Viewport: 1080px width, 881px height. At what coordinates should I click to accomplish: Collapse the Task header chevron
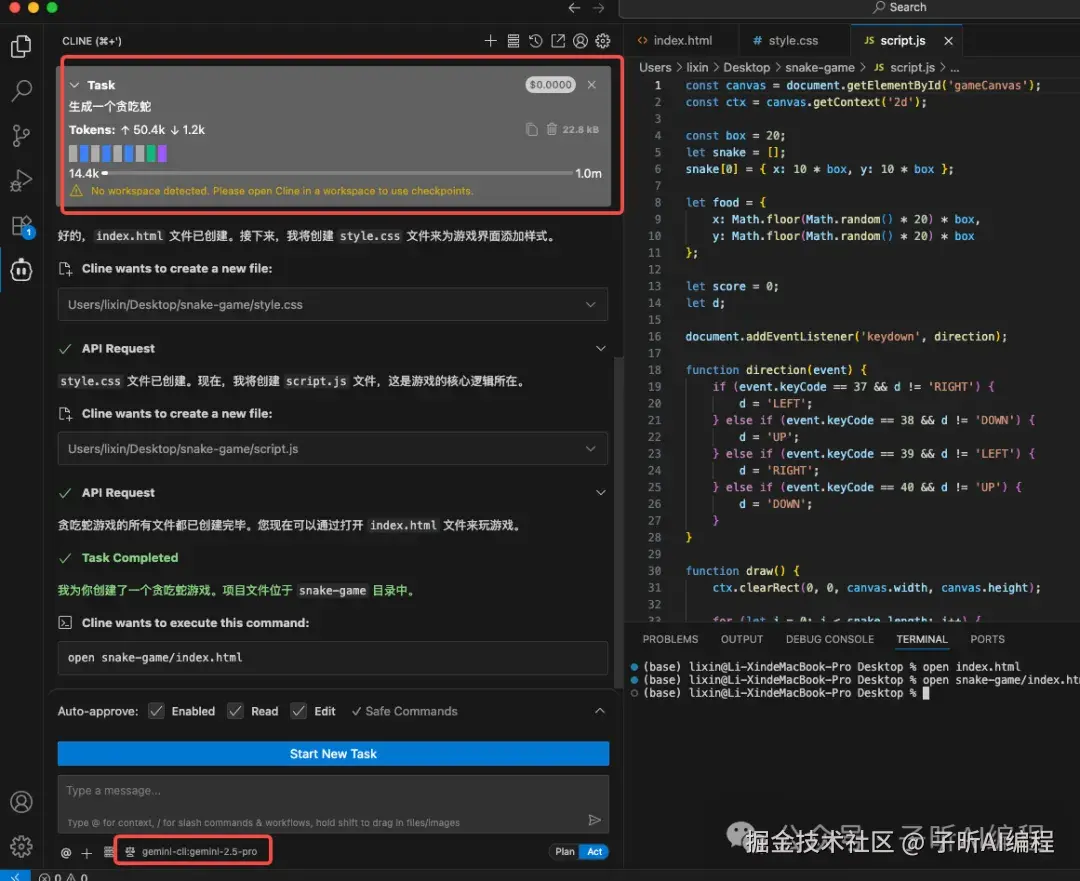coord(74,85)
